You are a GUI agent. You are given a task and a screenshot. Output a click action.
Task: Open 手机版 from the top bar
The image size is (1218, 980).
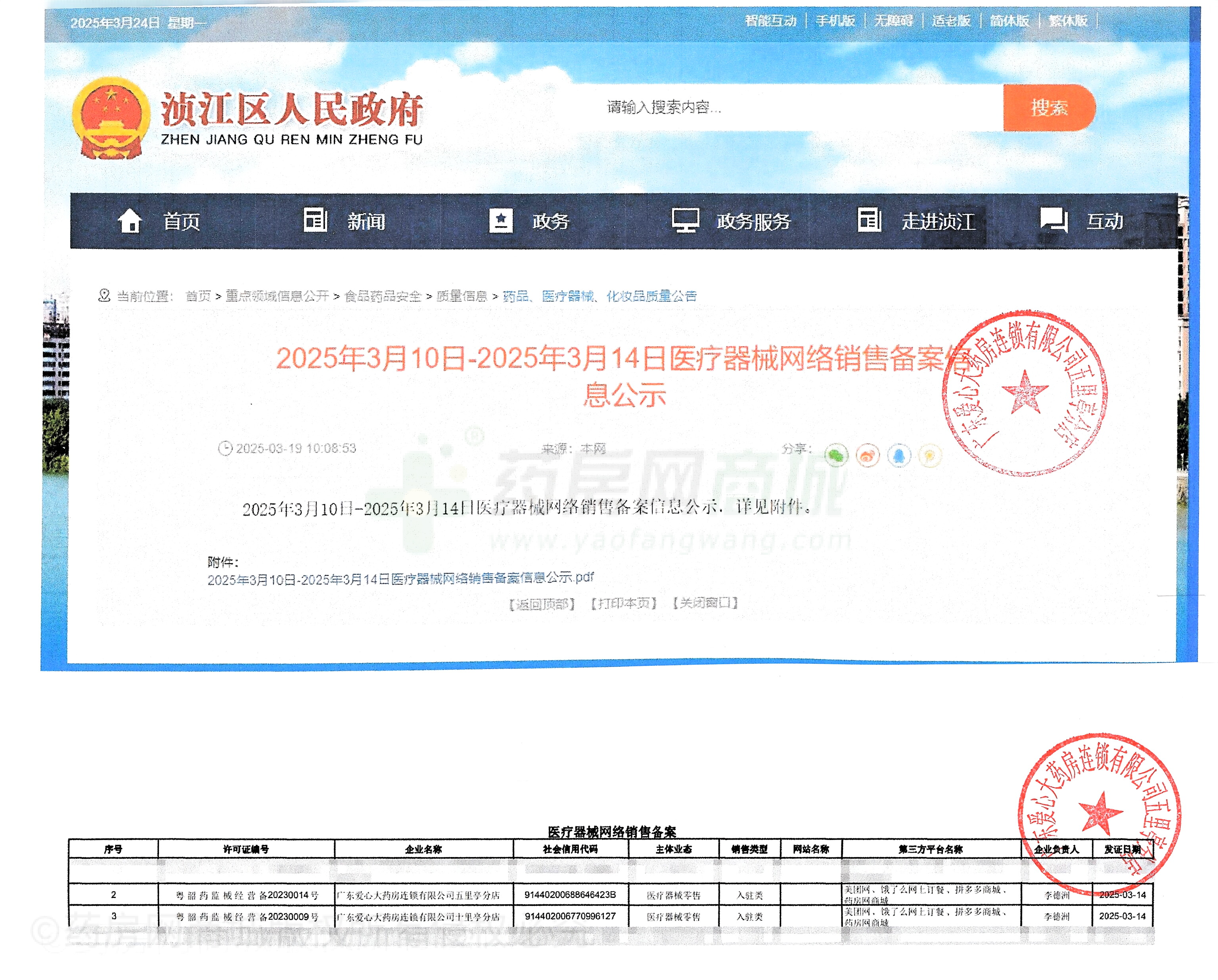click(835, 21)
